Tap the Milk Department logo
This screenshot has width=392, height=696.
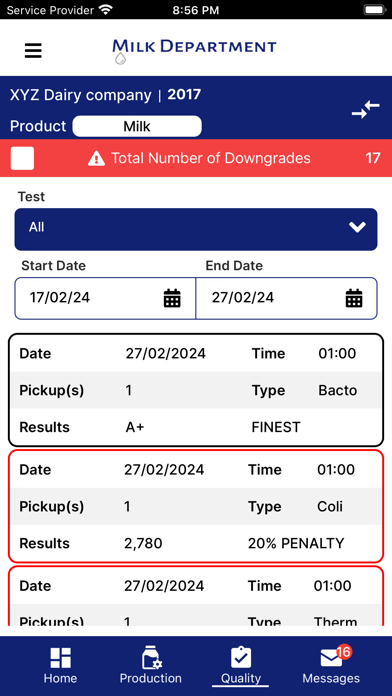click(194, 50)
